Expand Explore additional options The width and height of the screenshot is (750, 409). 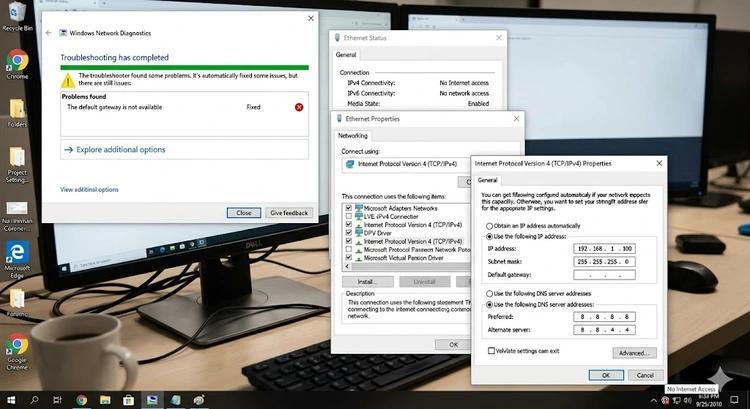184,150
